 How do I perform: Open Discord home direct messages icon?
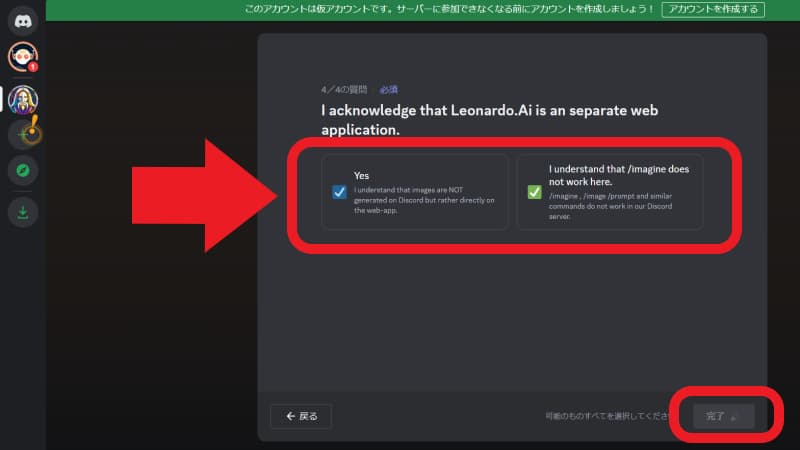click(22, 21)
